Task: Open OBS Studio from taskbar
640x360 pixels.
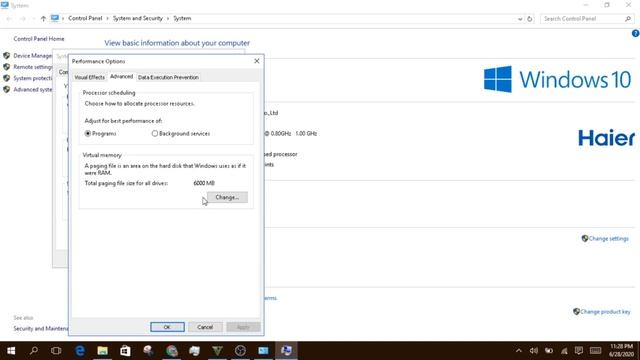Action: click(x=240, y=351)
